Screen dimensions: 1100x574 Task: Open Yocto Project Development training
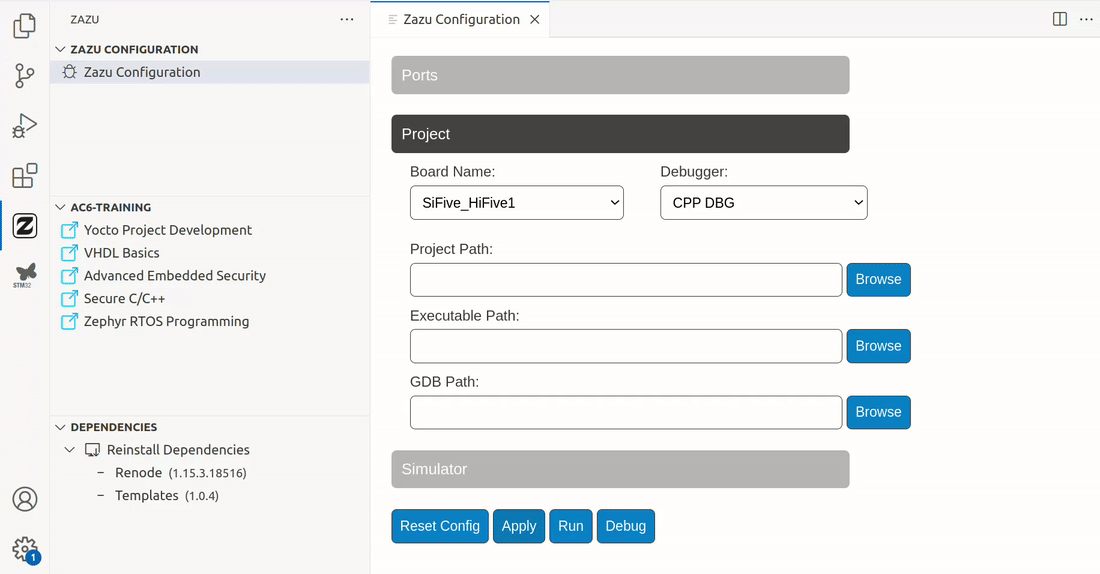168,230
